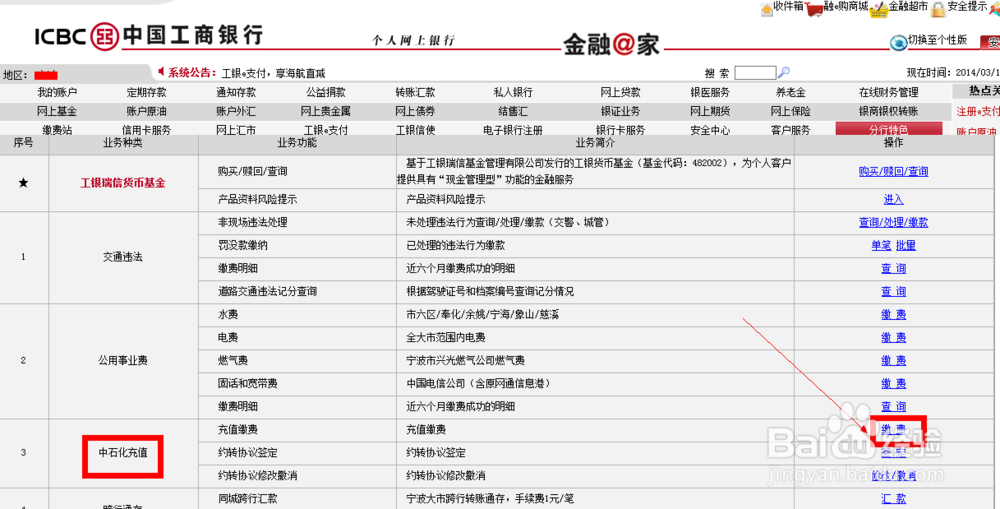The height and width of the screenshot is (509, 1000).
Task: Open the 金融超市 basket icon
Action: tap(880, 8)
